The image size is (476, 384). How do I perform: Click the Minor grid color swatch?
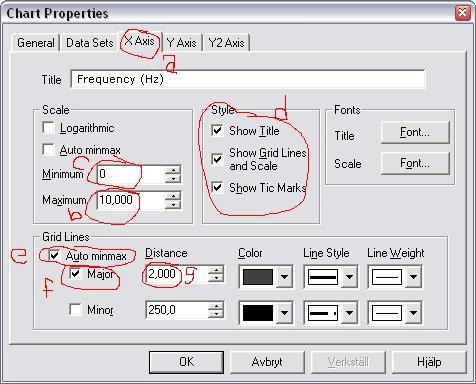pyautogui.click(x=258, y=313)
